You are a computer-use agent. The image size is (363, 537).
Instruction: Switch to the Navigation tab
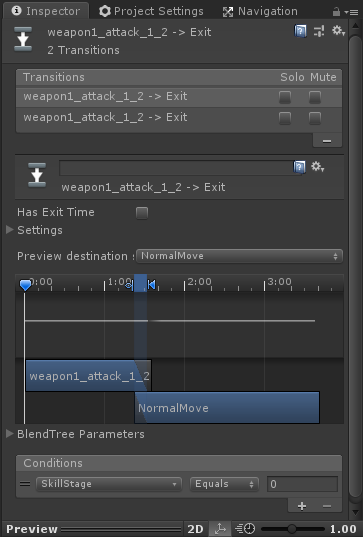(x=260, y=11)
